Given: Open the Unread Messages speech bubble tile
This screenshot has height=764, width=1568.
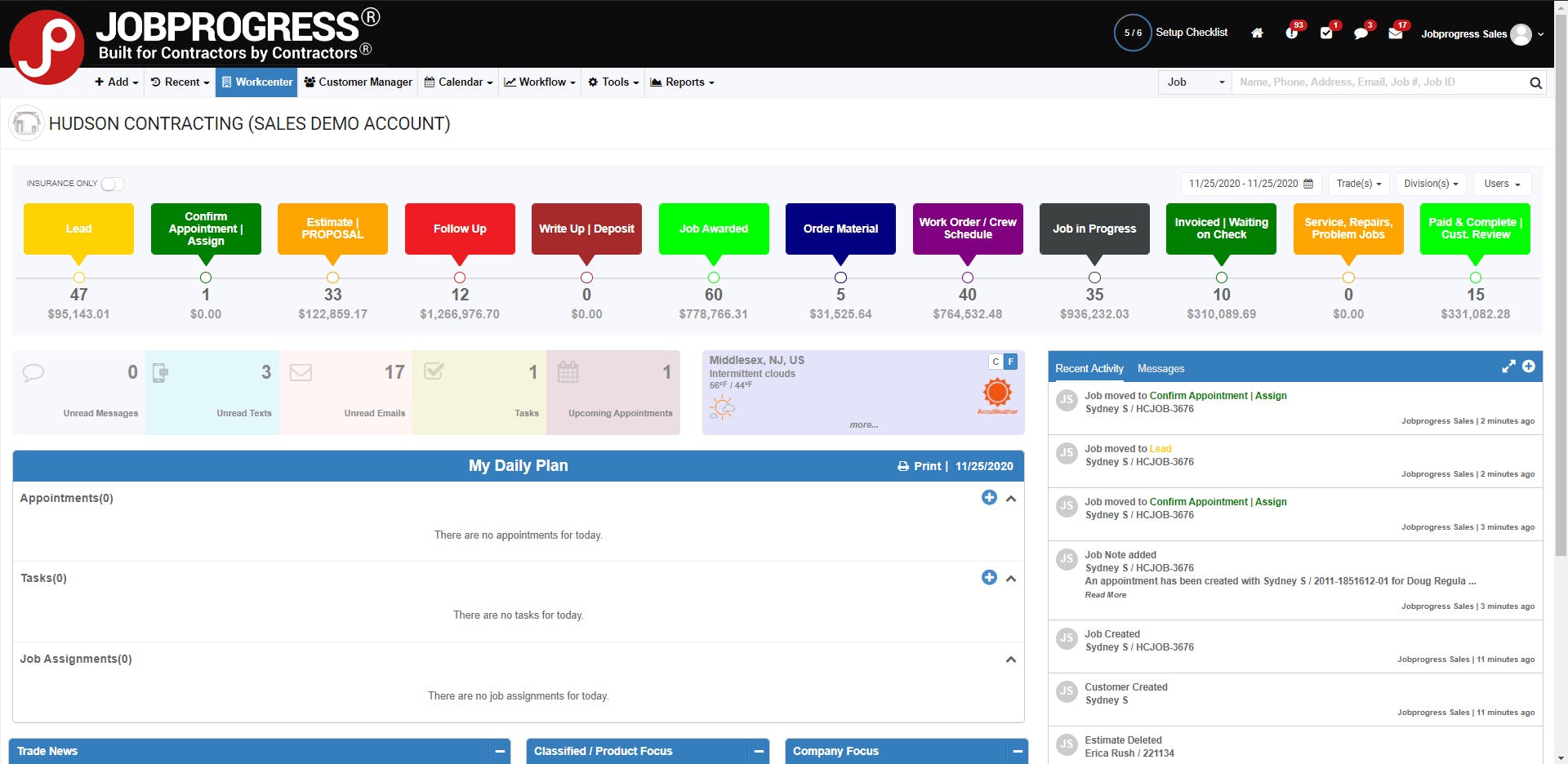Looking at the screenshot, I should (x=79, y=393).
